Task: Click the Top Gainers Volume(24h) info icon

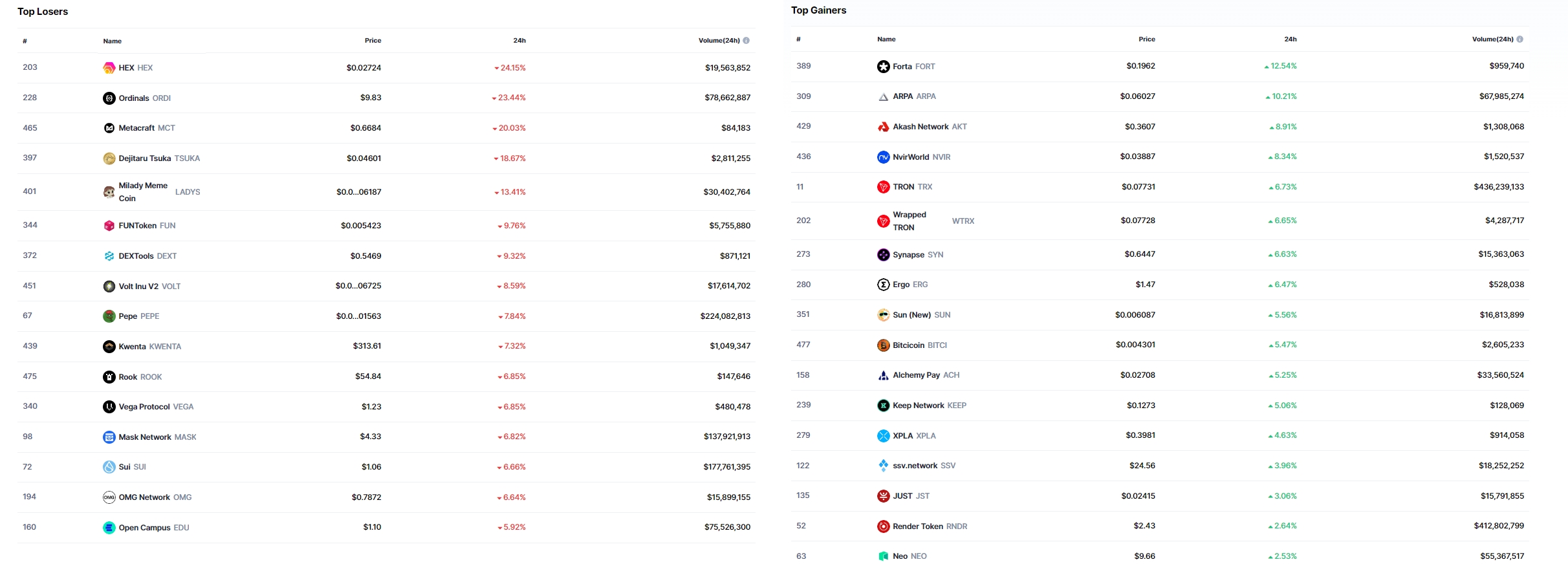Action: click(1519, 39)
